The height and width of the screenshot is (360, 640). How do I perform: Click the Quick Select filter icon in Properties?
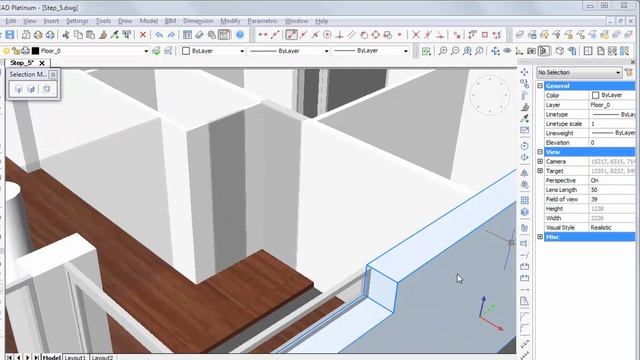(x=629, y=72)
